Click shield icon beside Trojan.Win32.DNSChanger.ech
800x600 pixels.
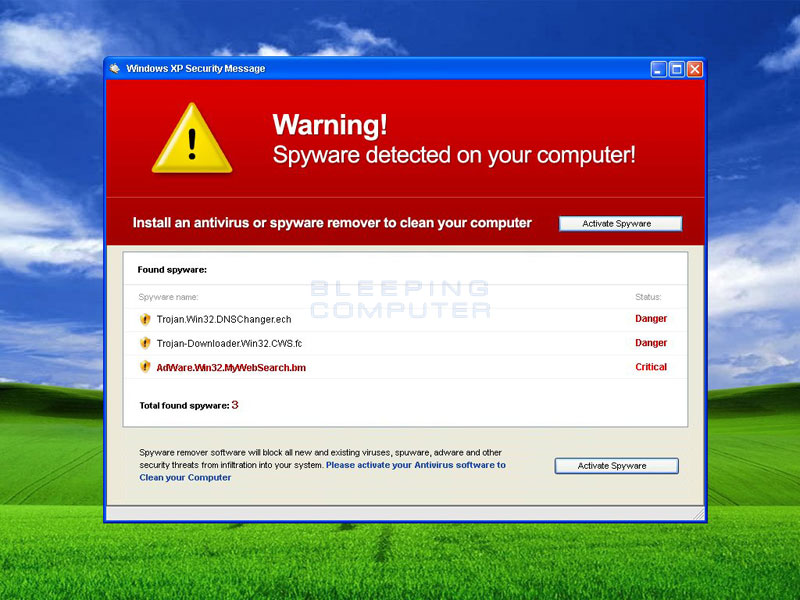(145, 319)
